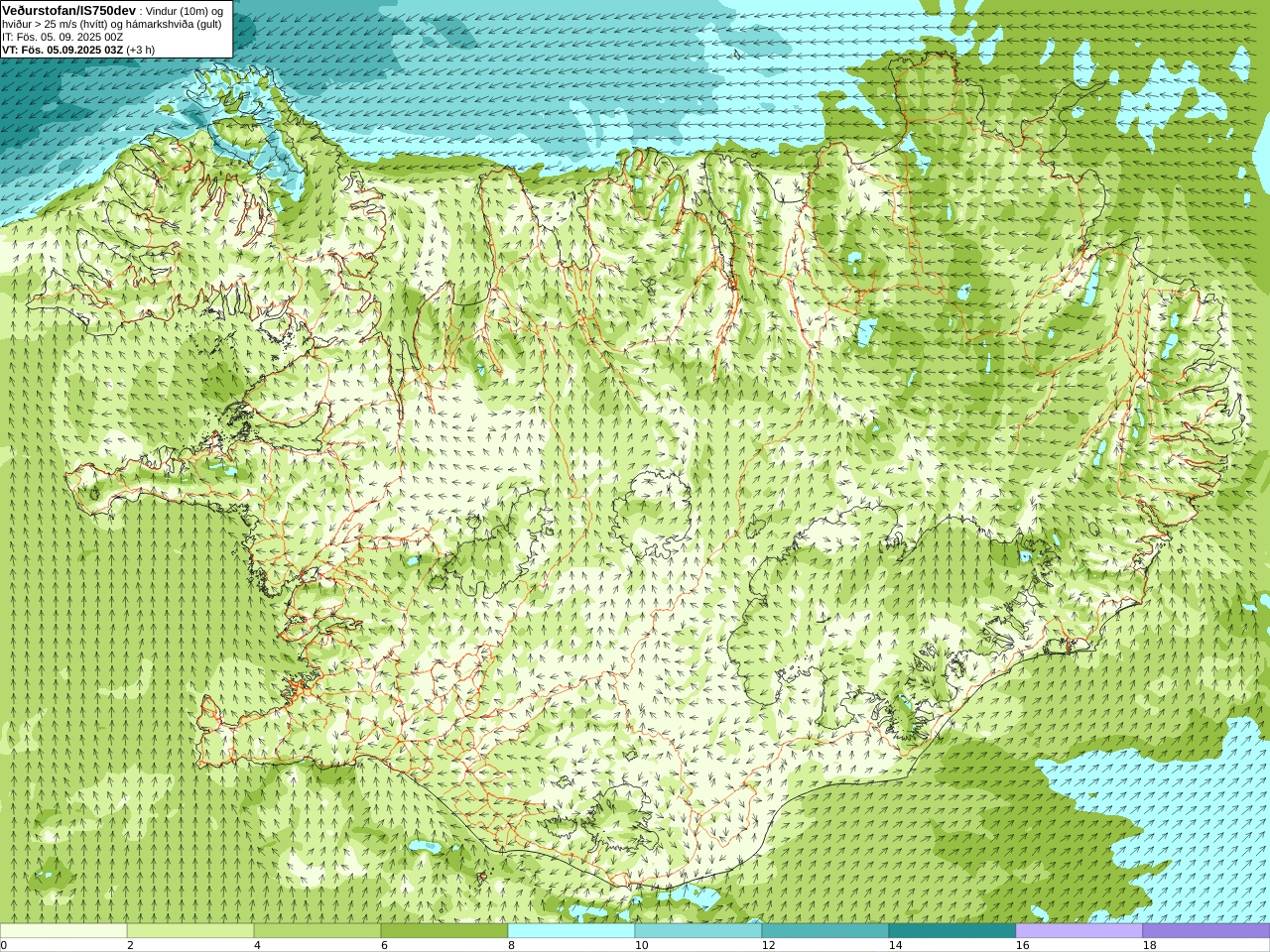The height and width of the screenshot is (952, 1270).
Task: Click the "Veðurstofan/IS750dev" title text
Action: point(69,10)
